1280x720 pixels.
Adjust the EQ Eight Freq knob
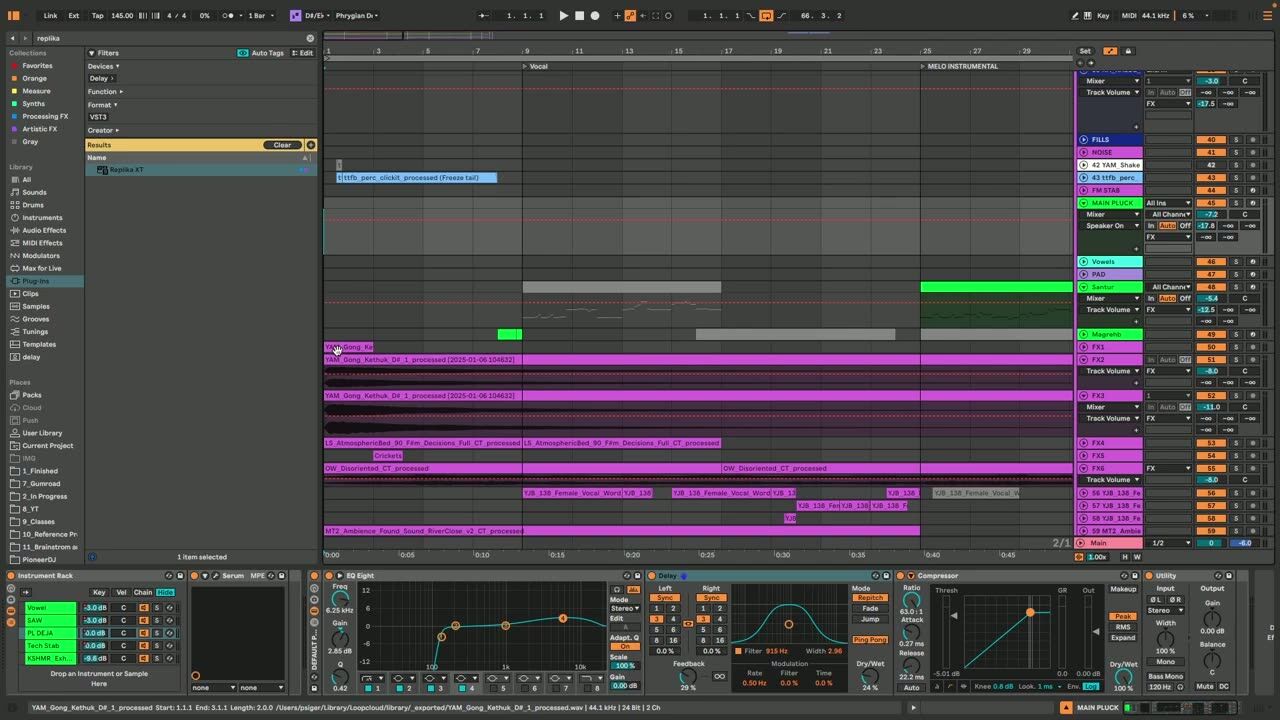(340, 599)
